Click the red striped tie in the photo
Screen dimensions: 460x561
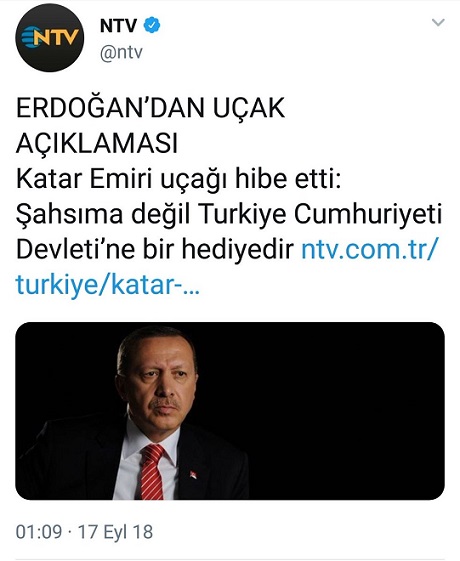coord(153,471)
